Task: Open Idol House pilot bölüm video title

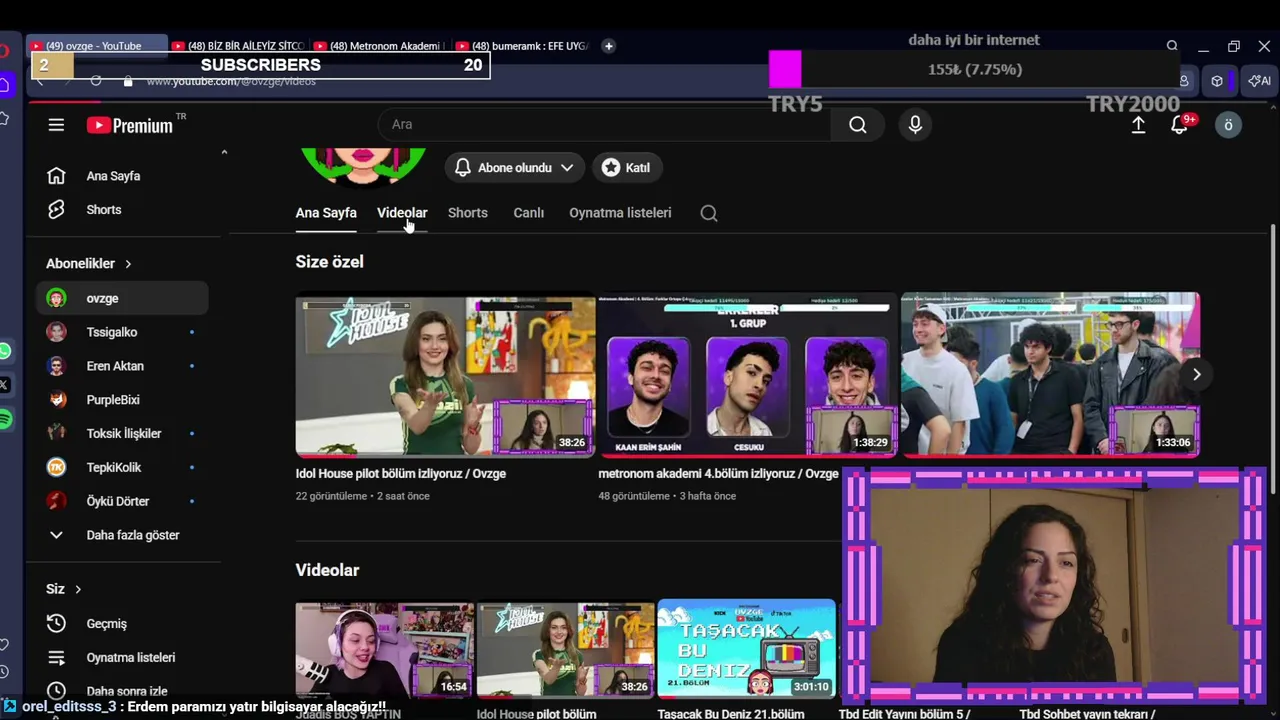Action: point(400,474)
